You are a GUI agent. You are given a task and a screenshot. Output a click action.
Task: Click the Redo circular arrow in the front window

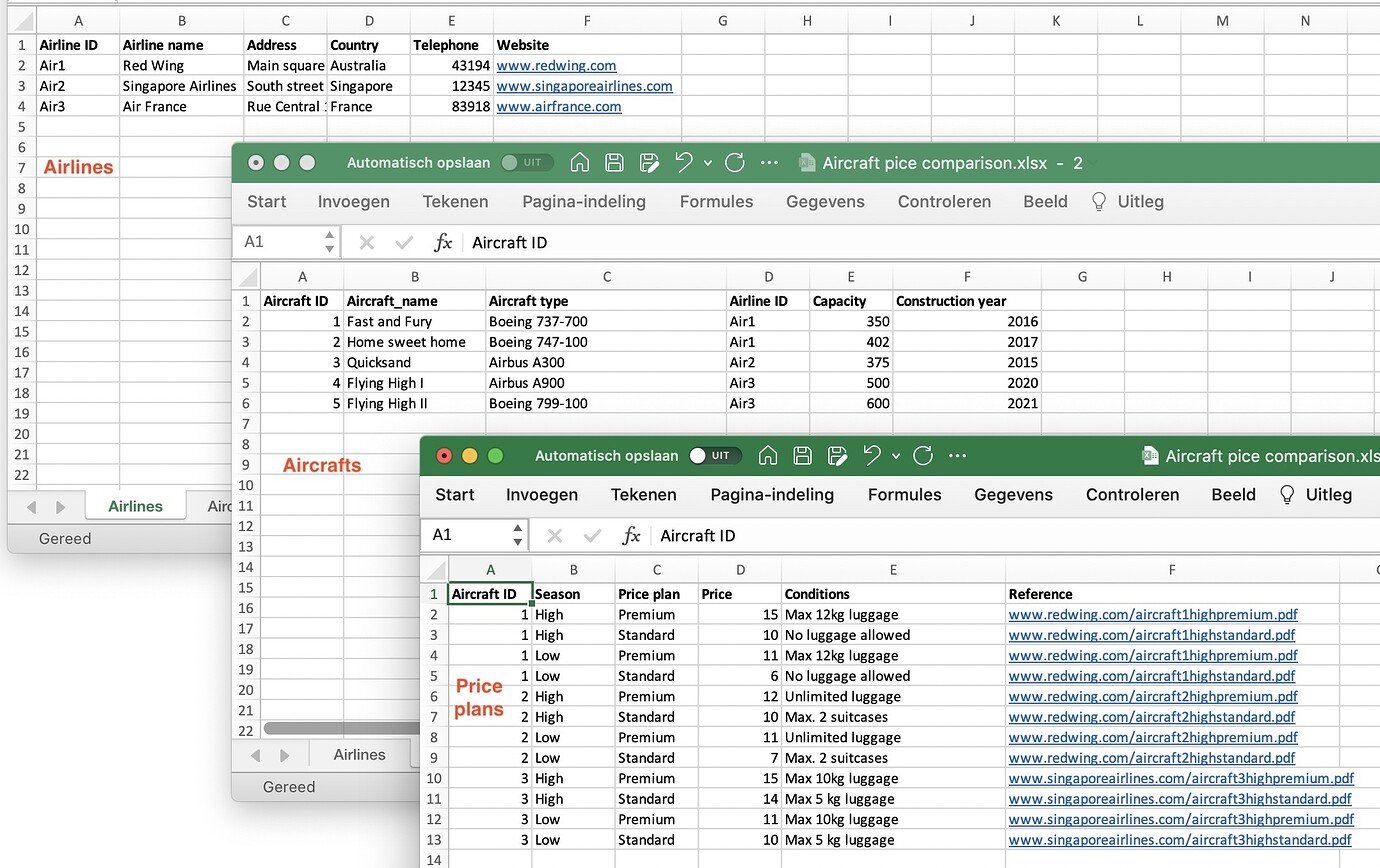[923, 456]
